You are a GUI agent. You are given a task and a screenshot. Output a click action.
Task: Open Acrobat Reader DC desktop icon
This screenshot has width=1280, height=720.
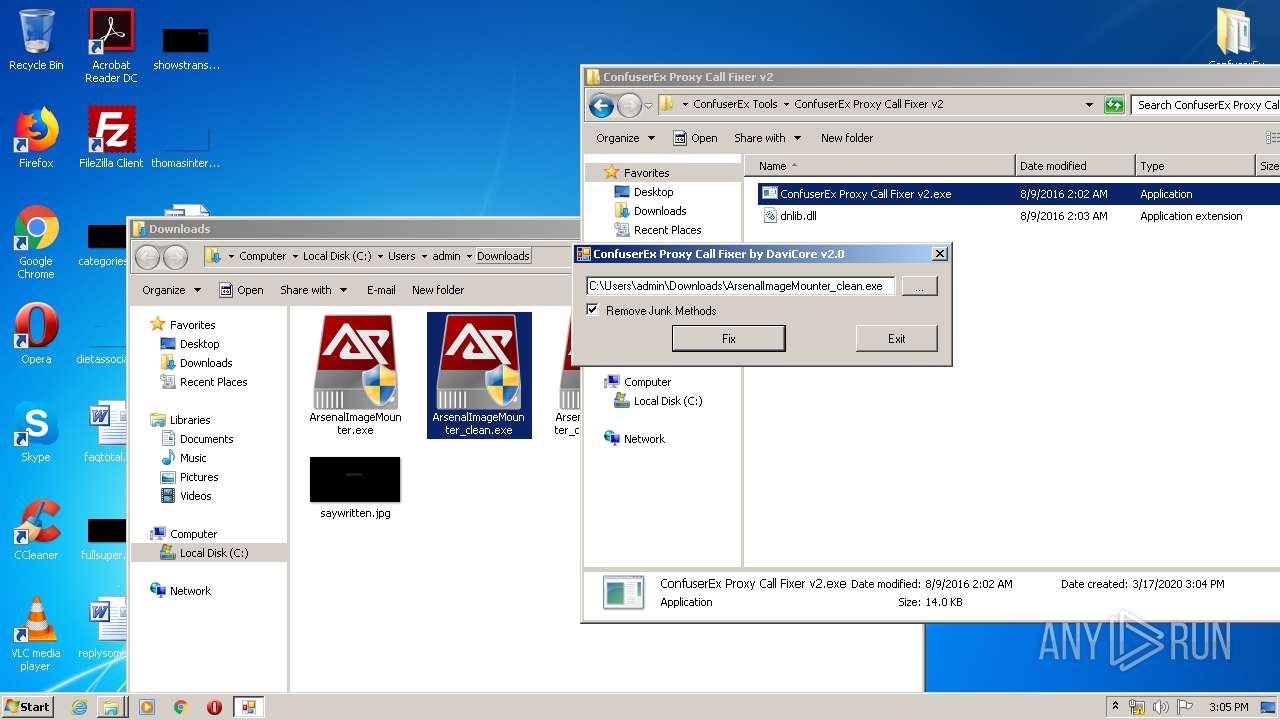click(x=111, y=46)
